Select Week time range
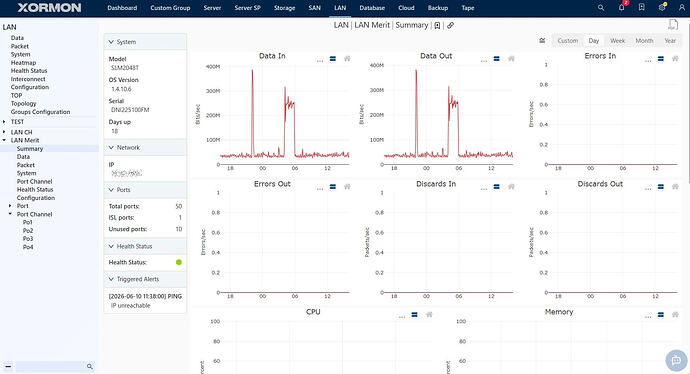Image resolution: width=690 pixels, height=374 pixels. 617,40
